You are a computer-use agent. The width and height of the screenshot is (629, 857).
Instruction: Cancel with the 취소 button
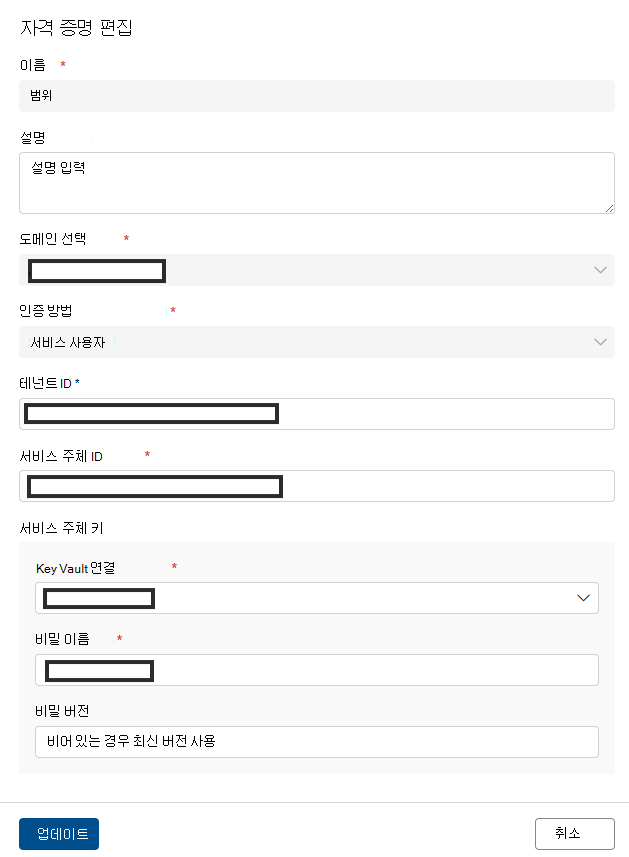[572, 833]
